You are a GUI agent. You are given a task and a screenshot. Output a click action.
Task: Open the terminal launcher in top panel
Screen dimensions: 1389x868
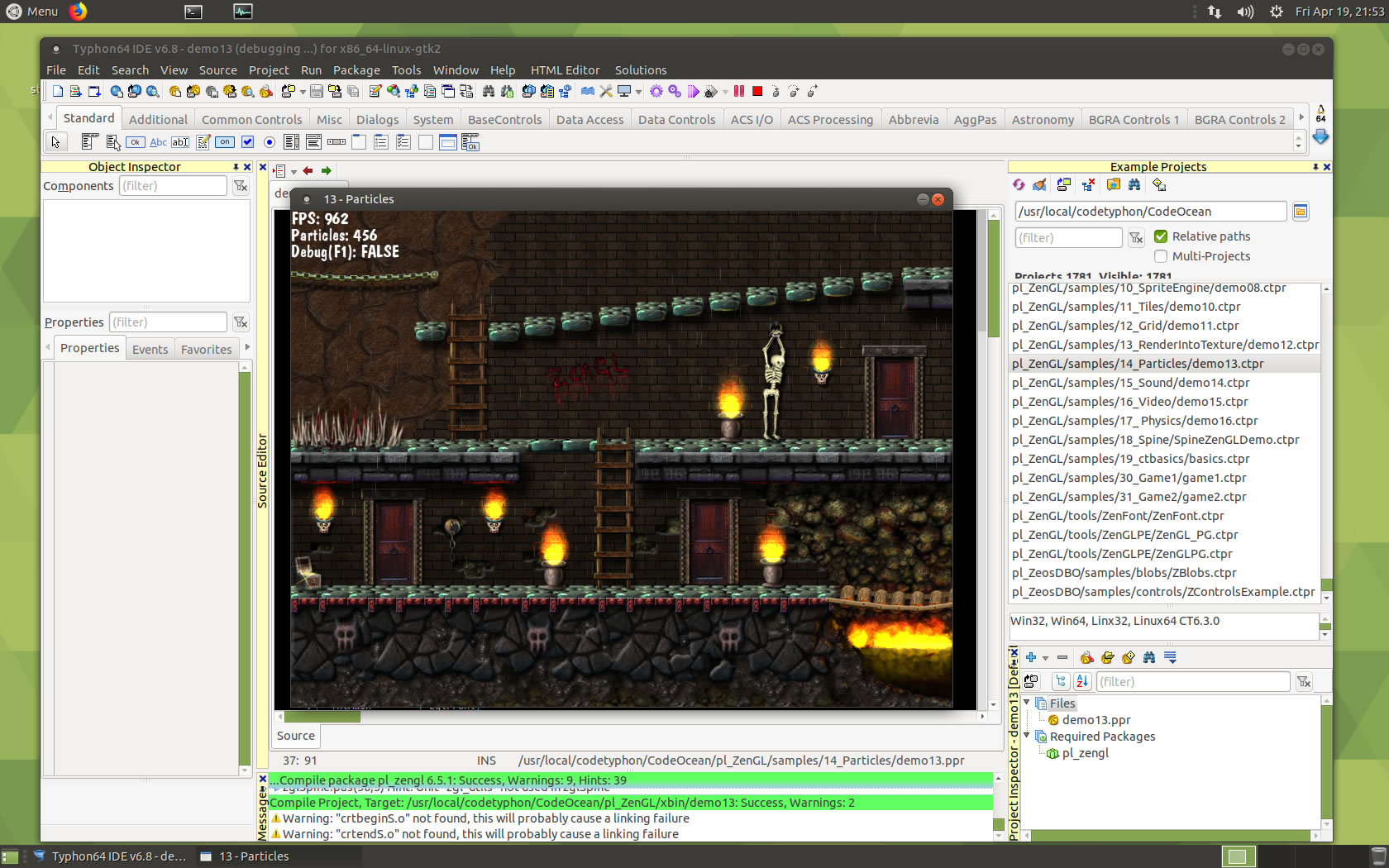click(x=193, y=12)
